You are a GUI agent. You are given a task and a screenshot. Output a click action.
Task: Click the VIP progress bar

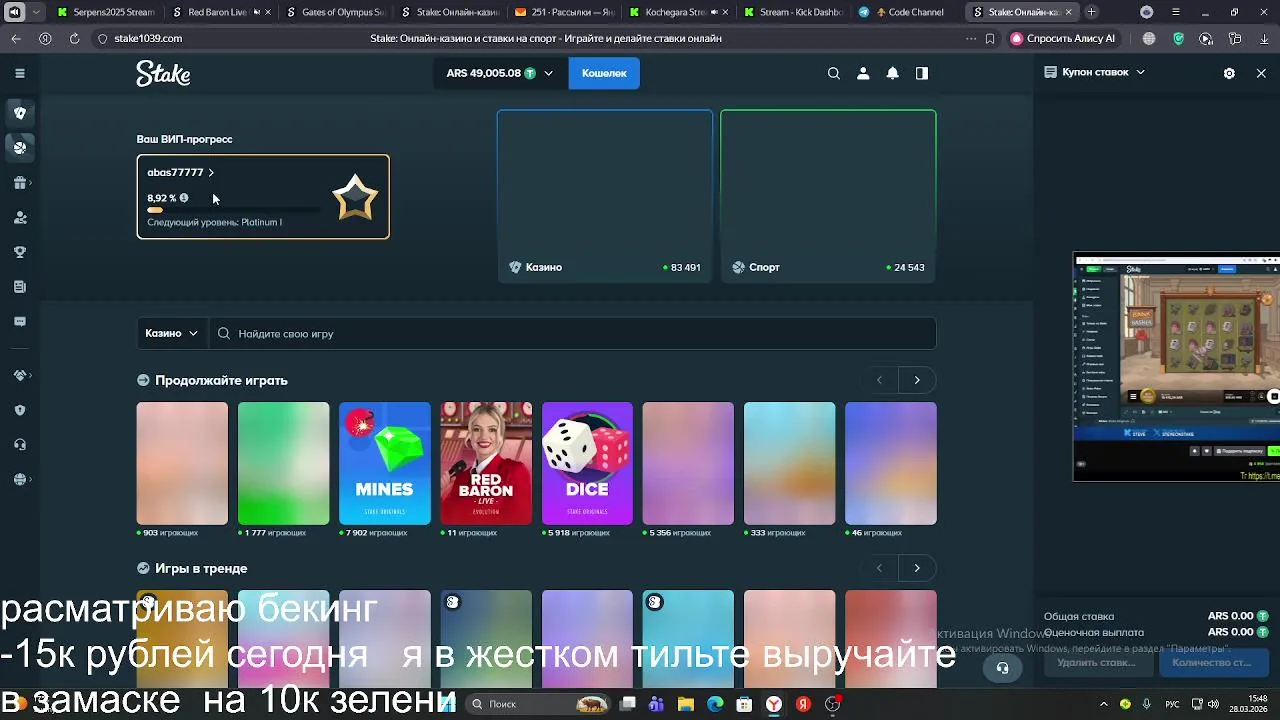(234, 210)
